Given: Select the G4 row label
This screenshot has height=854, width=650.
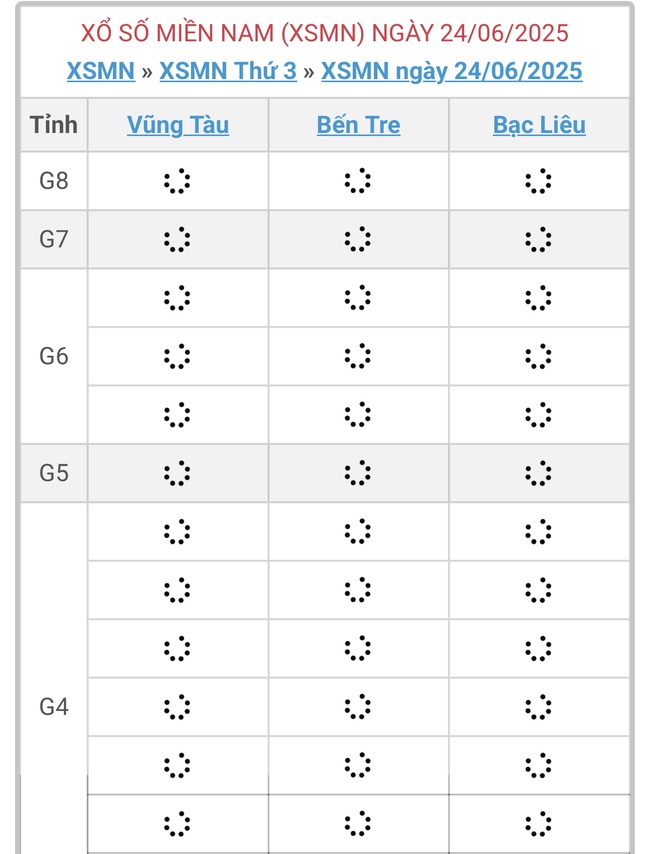Looking at the screenshot, I should pyautogui.click(x=55, y=706).
